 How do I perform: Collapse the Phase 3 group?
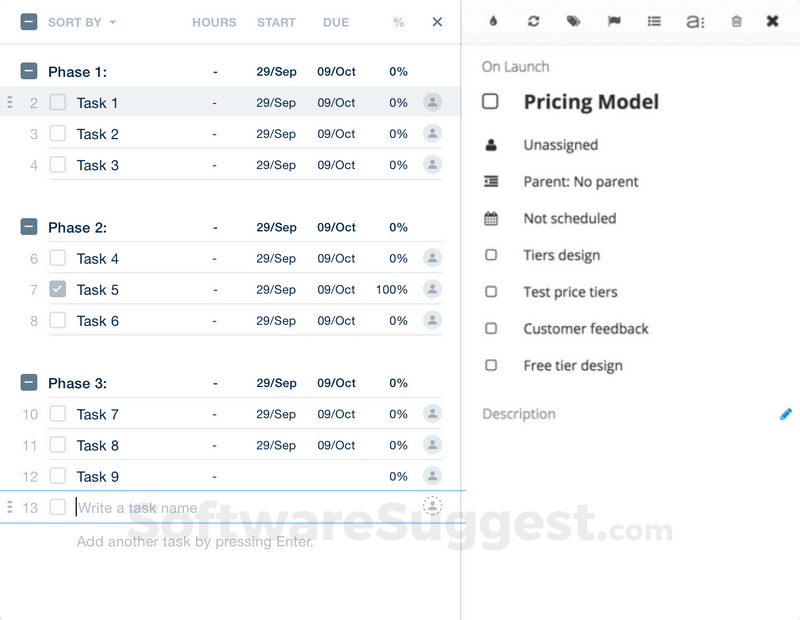29,382
